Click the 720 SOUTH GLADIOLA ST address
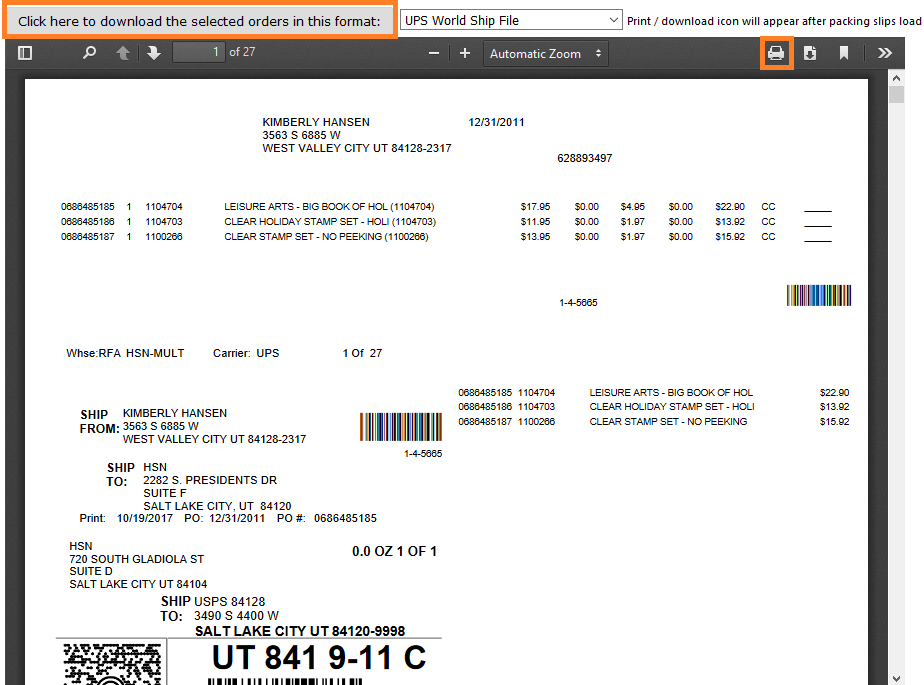Viewport: 924px width, 685px height. click(x=137, y=559)
